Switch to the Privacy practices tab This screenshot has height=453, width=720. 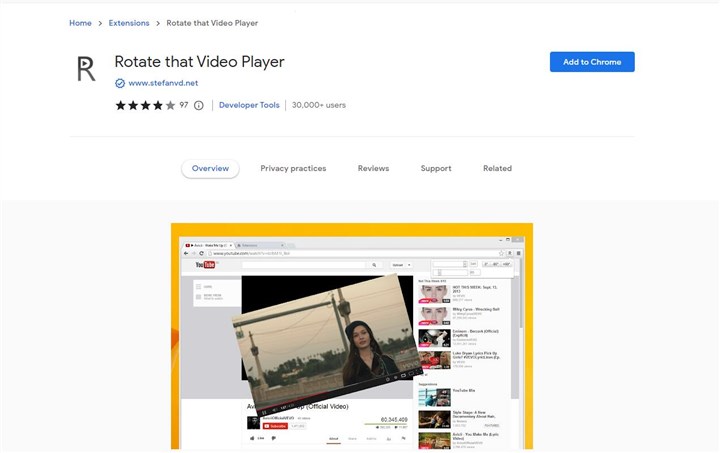(293, 168)
